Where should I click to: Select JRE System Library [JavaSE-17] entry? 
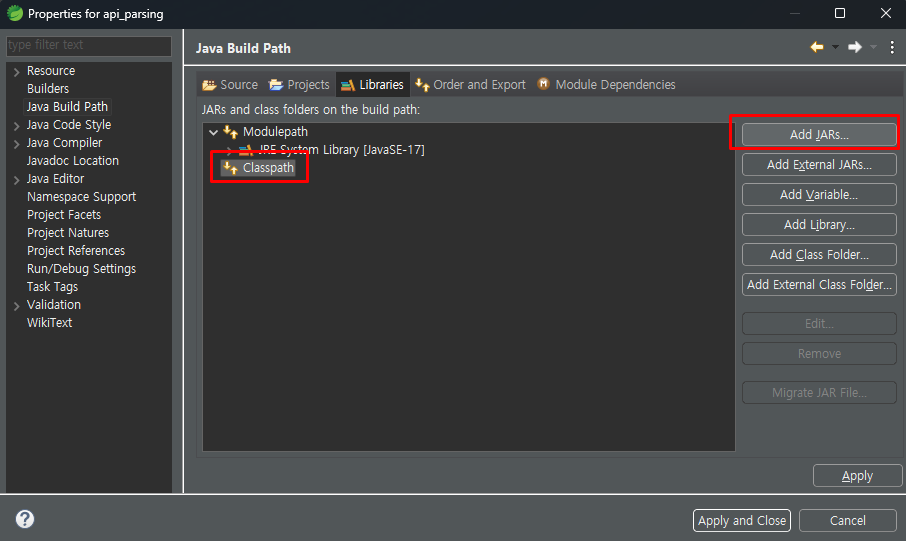coord(341,150)
